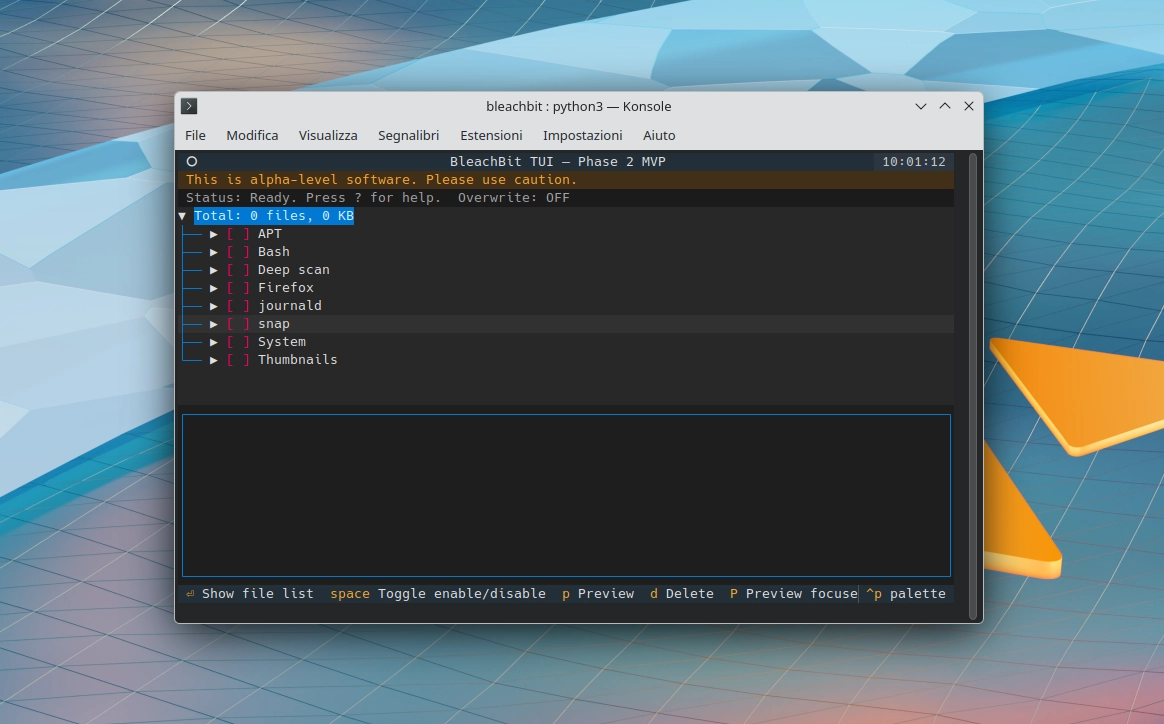The height and width of the screenshot is (724, 1164).
Task: Toggle the journald checkbox
Action: [x=238, y=306]
